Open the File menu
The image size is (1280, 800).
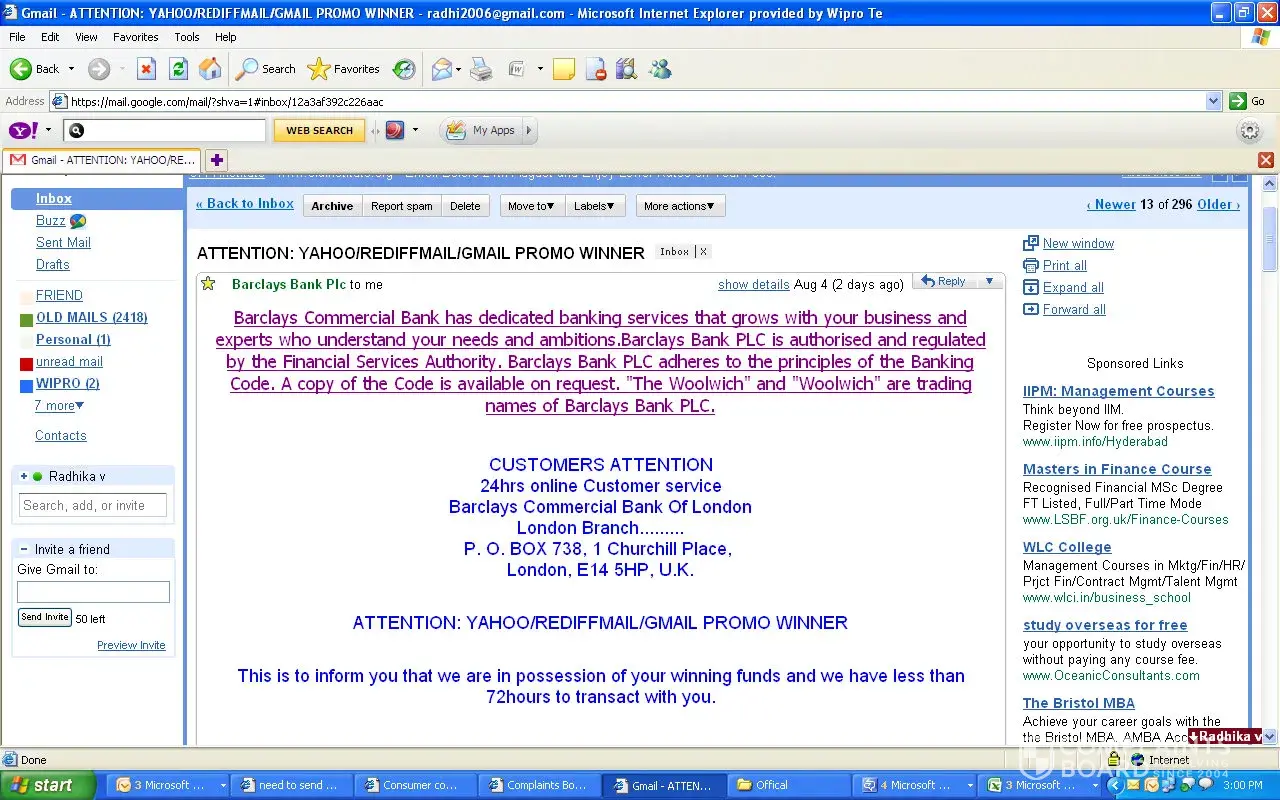pos(17,37)
